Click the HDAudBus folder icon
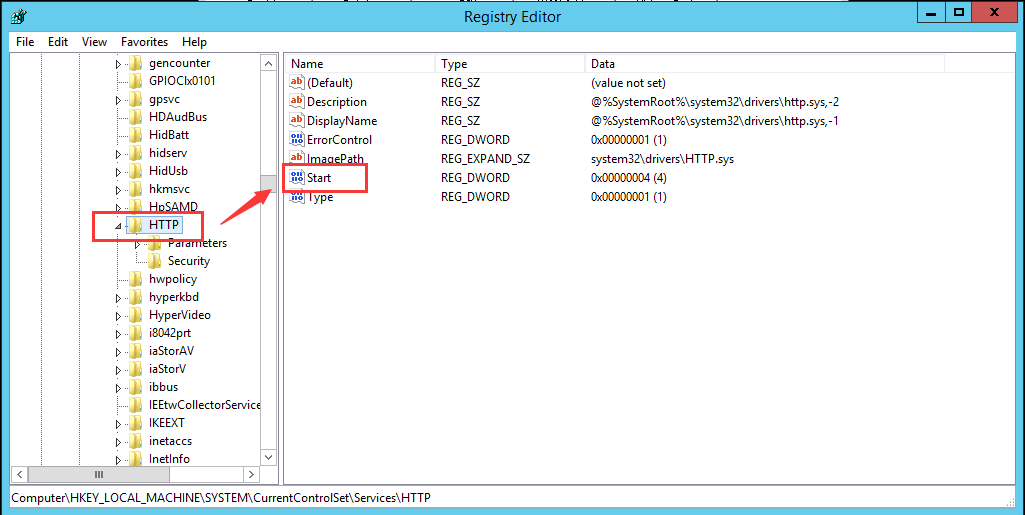1025x515 pixels. (135, 117)
